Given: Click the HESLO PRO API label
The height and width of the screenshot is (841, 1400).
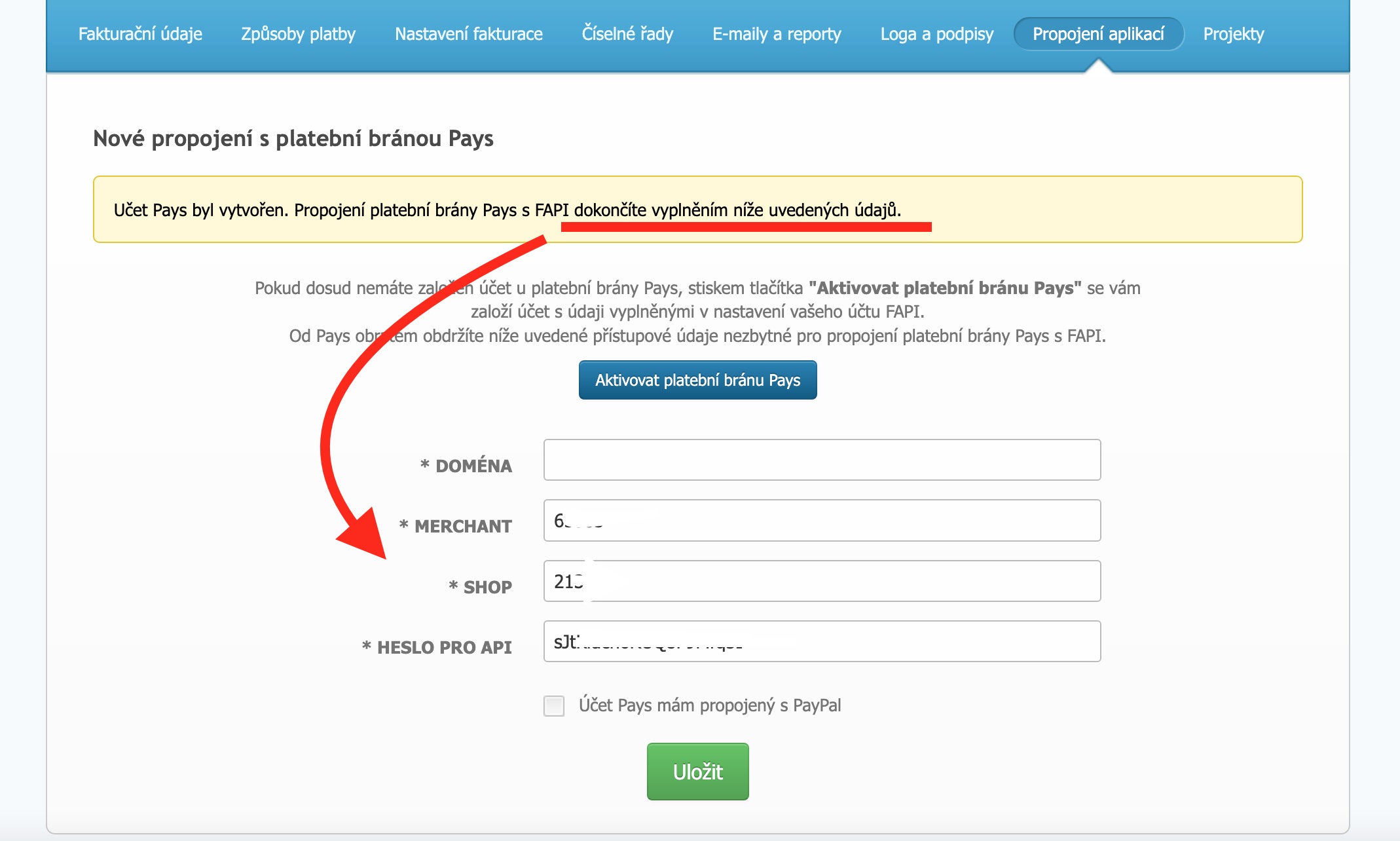Looking at the screenshot, I should (x=437, y=647).
